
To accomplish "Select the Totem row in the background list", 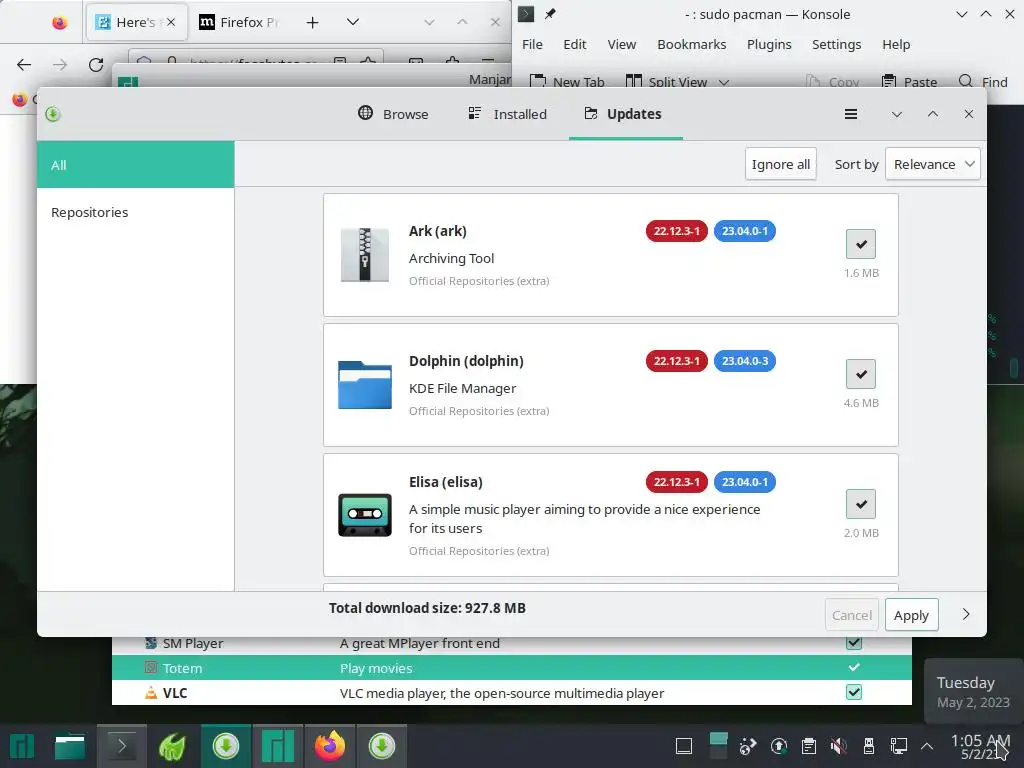I will (x=511, y=668).
